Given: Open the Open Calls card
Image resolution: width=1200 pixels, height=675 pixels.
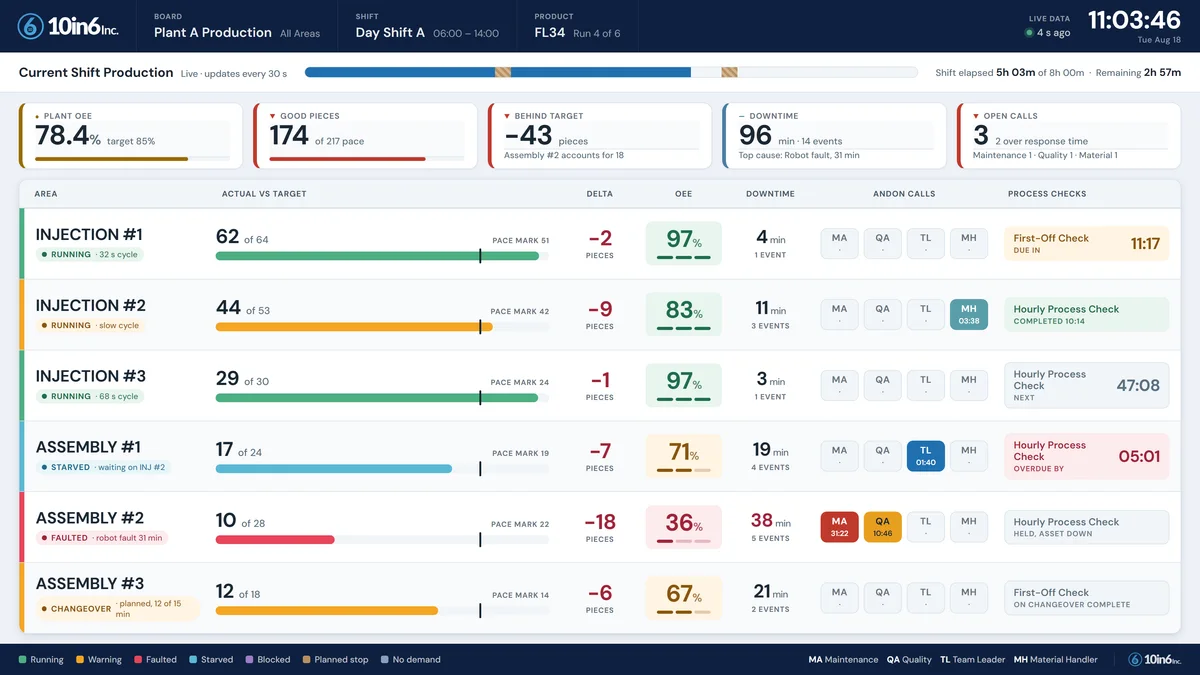Looking at the screenshot, I should (1068, 135).
